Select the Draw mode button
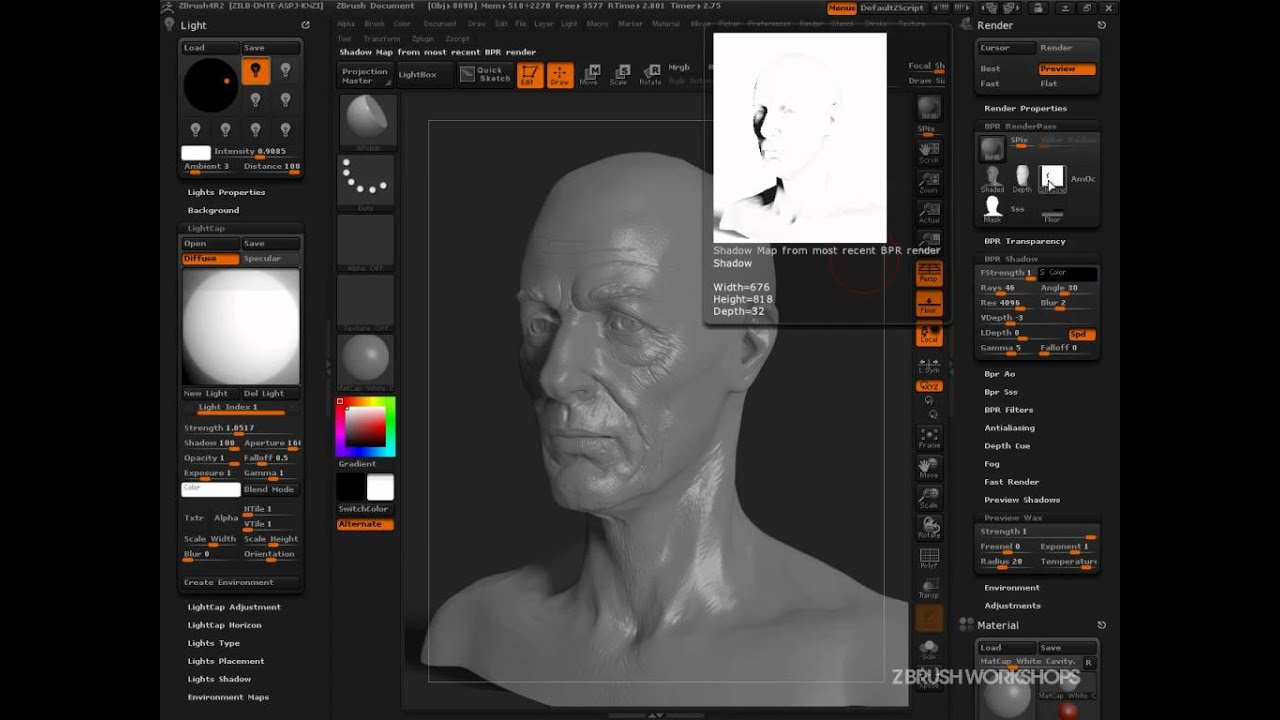1280x720 pixels. click(x=560, y=75)
